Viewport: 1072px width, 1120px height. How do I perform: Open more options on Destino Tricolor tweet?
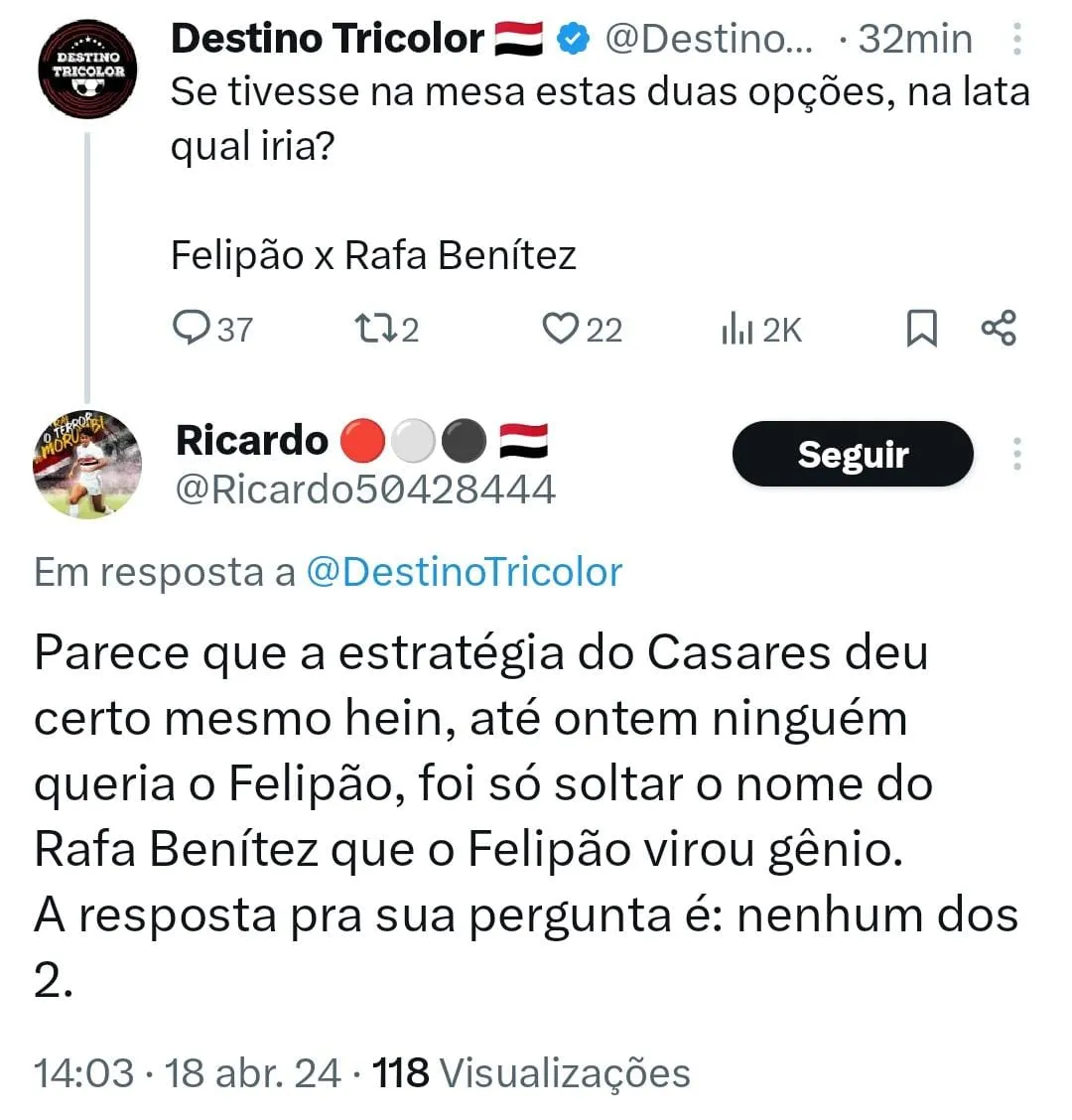[1017, 39]
